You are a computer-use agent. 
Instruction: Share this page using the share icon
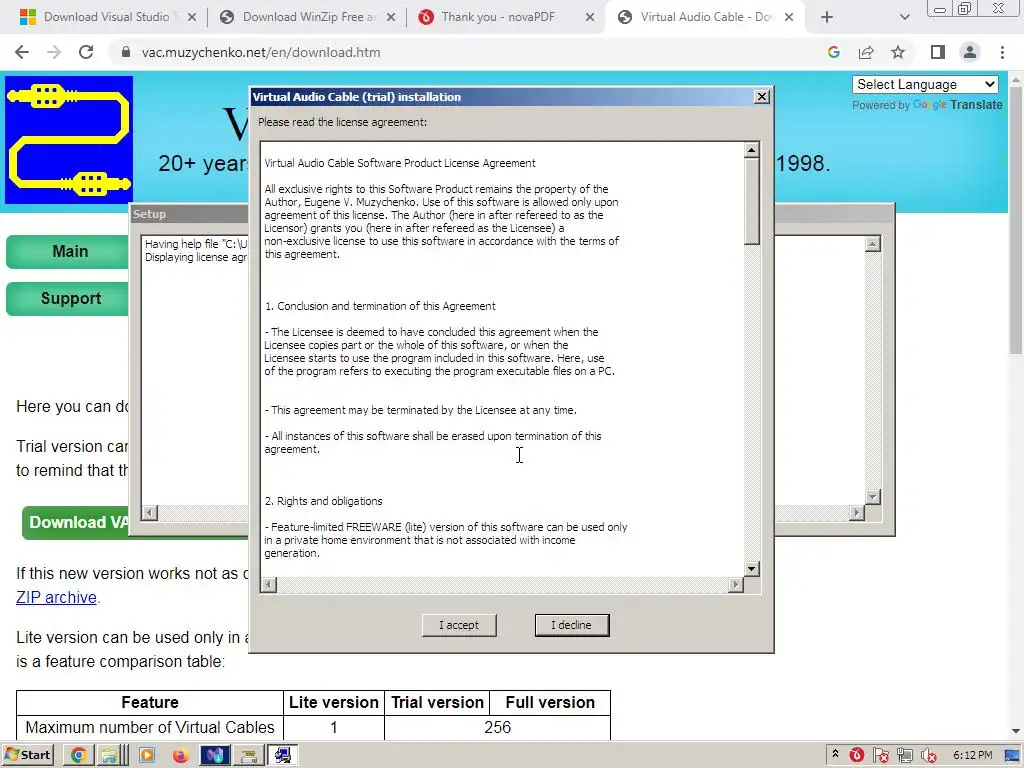tap(866, 52)
